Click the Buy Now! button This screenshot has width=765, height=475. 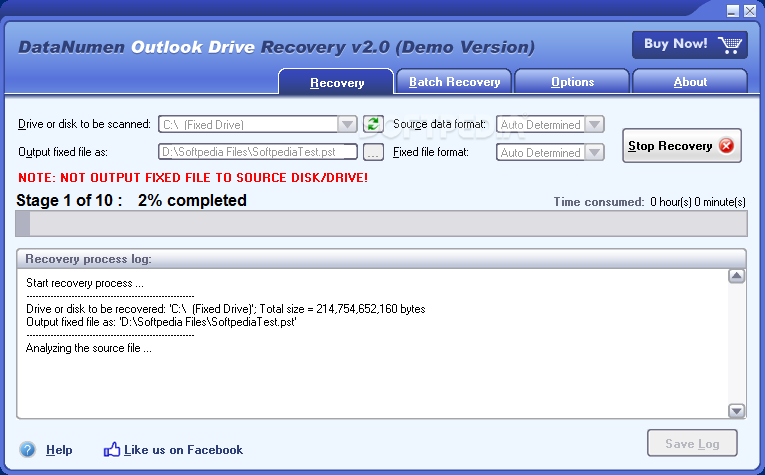(x=689, y=45)
